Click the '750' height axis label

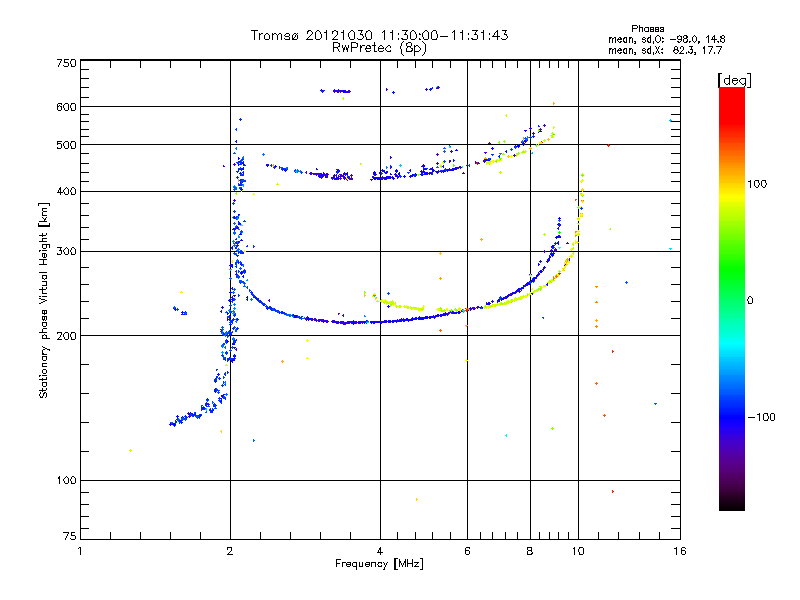click(66, 63)
